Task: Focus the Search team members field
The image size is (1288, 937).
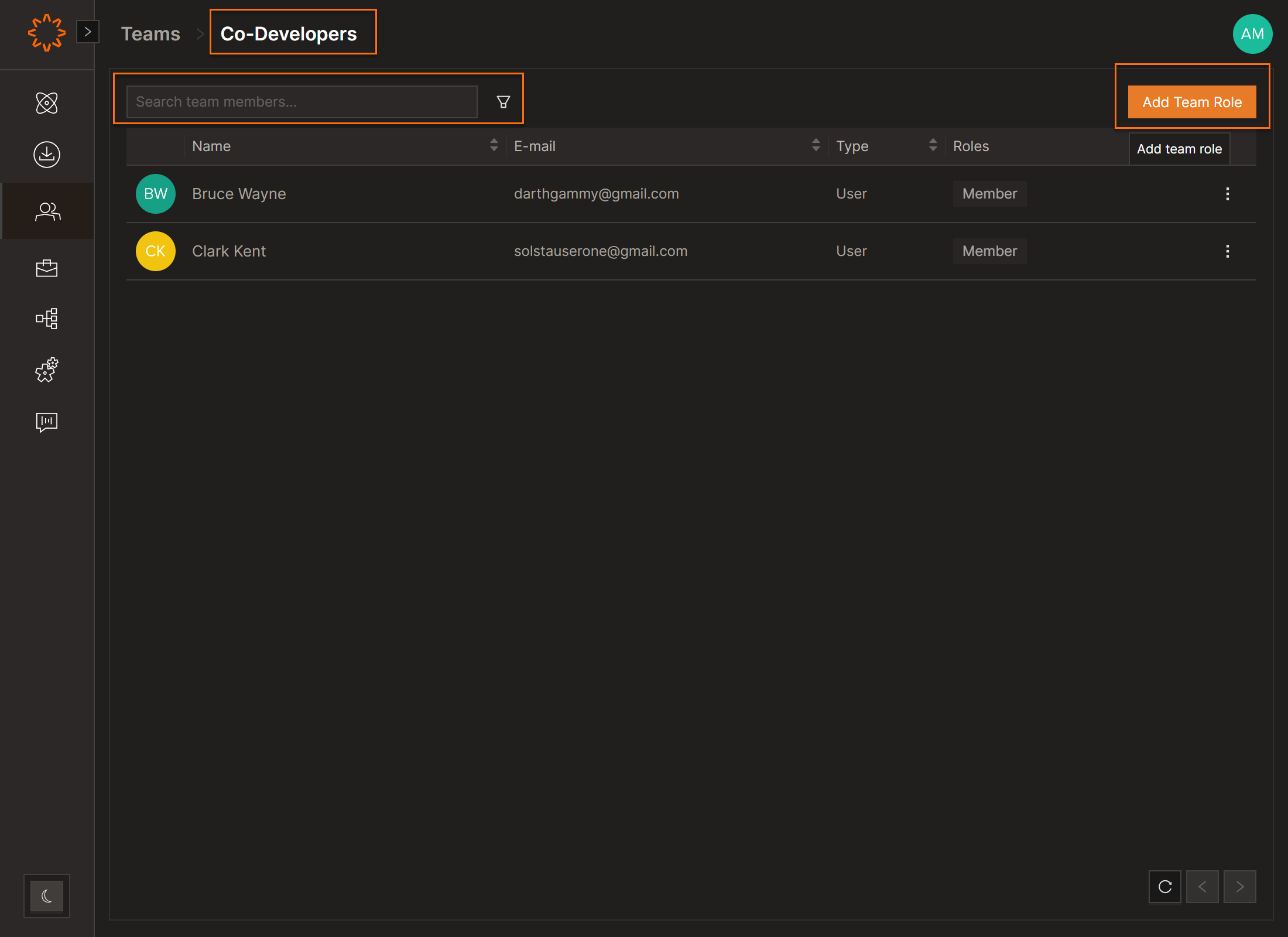Action: point(302,102)
